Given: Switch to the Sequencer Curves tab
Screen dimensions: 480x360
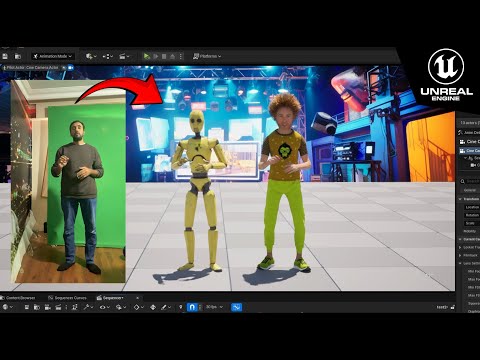Looking at the screenshot, I should point(68,298).
